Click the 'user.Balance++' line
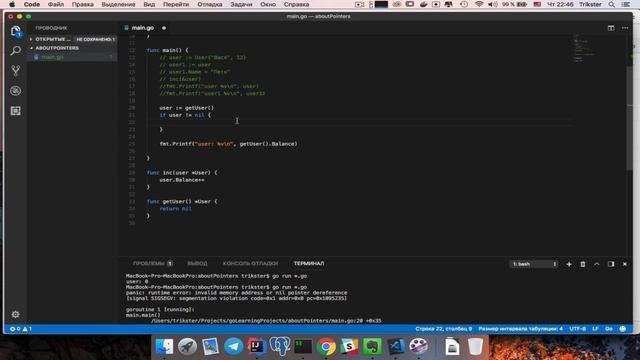 (x=182, y=180)
